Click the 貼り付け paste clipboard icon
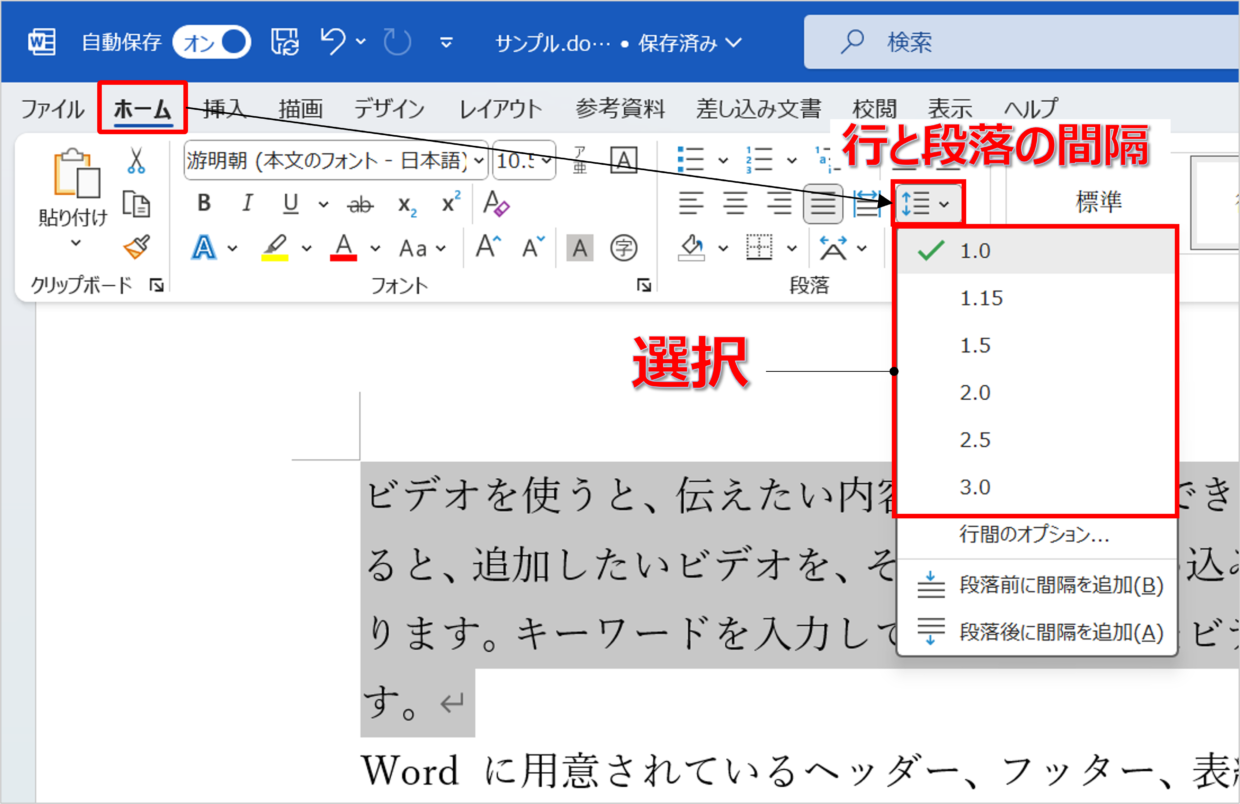Image resolution: width=1240 pixels, height=804 pixels. (x=76, y=175)
